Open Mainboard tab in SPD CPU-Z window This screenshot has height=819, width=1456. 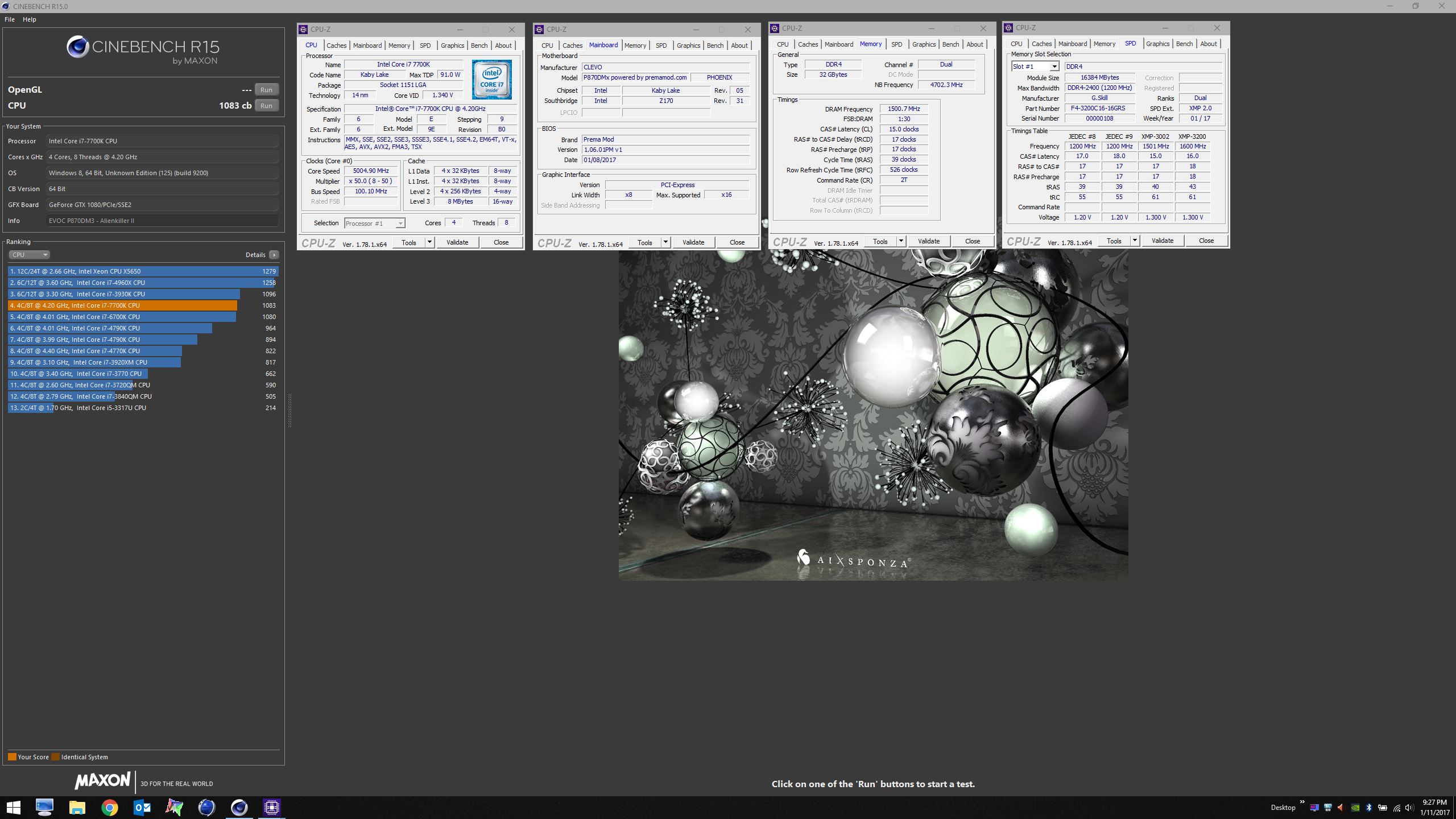[x=1072, y=44]
